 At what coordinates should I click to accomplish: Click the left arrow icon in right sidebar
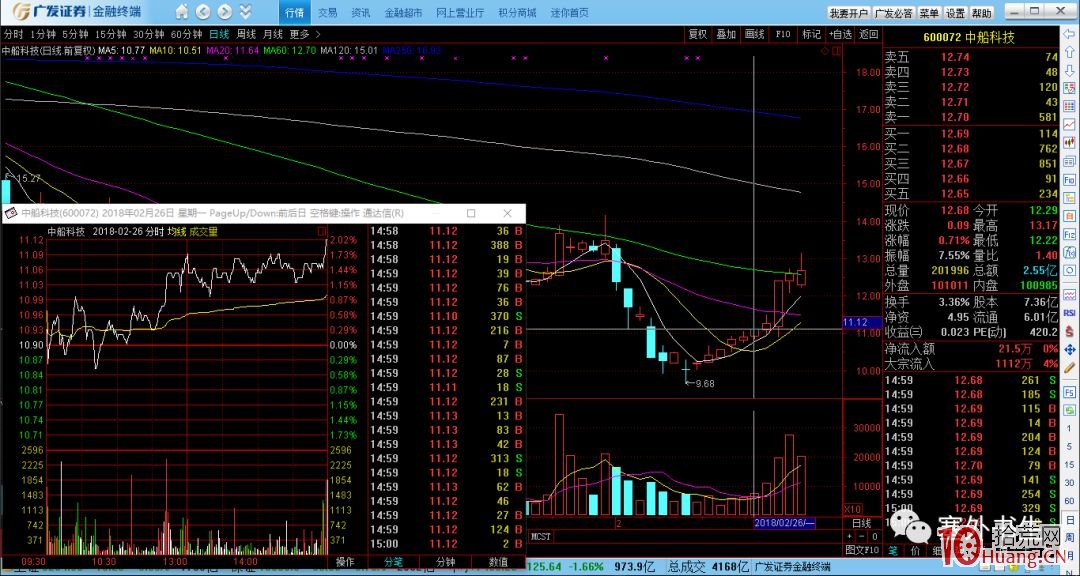[x=1070, y=33]
